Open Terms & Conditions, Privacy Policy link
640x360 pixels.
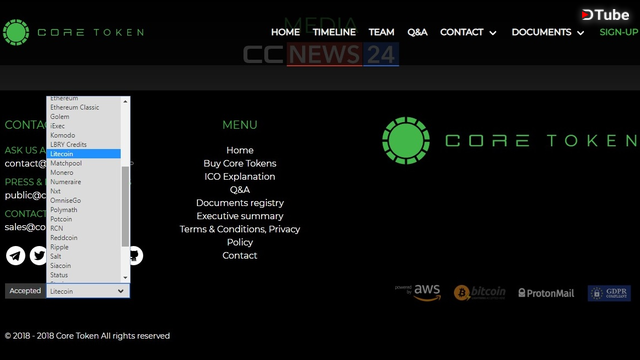[240, 236]
